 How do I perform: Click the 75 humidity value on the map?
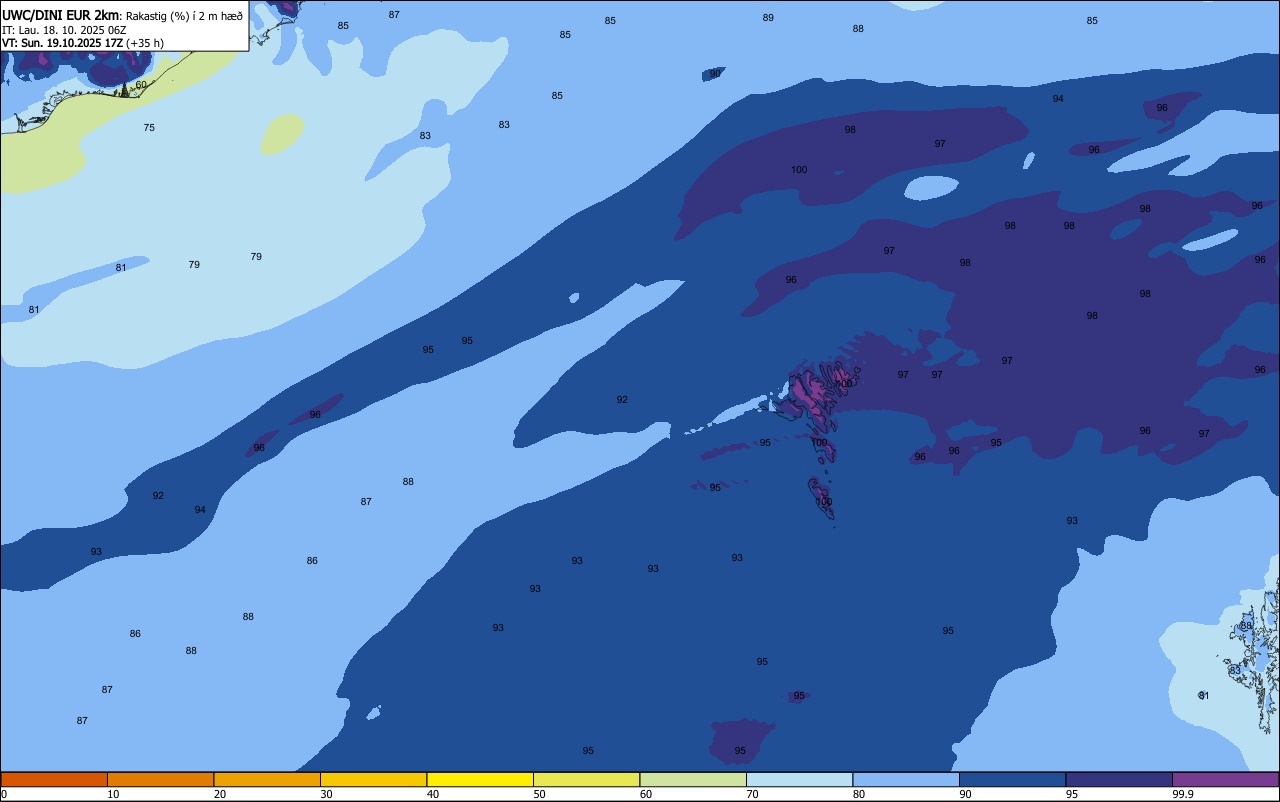coord(149,128)
